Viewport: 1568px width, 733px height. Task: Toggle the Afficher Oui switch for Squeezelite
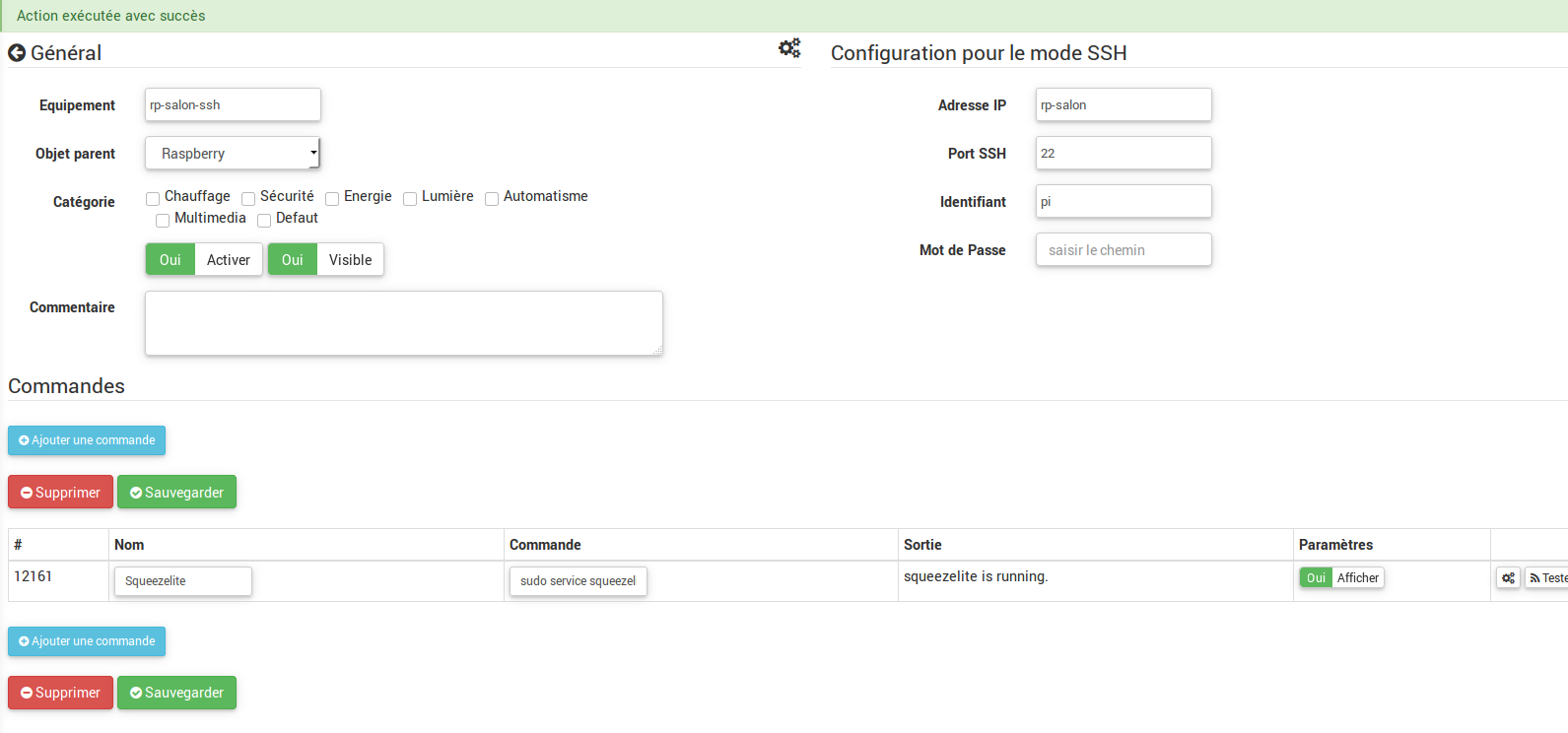click(1316, 578)
